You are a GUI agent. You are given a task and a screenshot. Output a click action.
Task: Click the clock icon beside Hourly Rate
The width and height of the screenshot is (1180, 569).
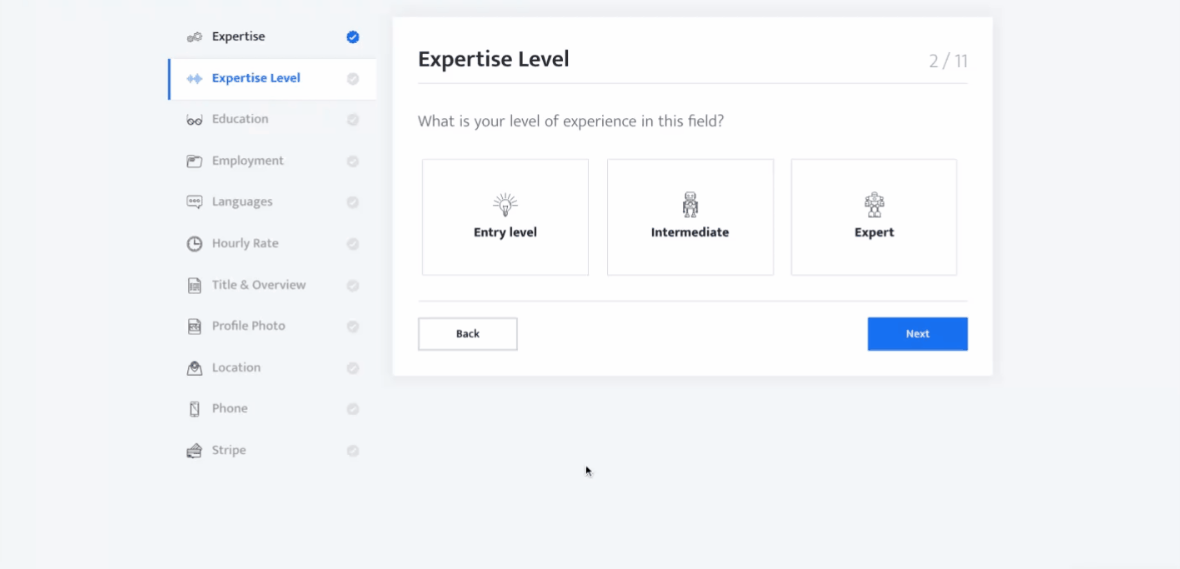(194, 244)
